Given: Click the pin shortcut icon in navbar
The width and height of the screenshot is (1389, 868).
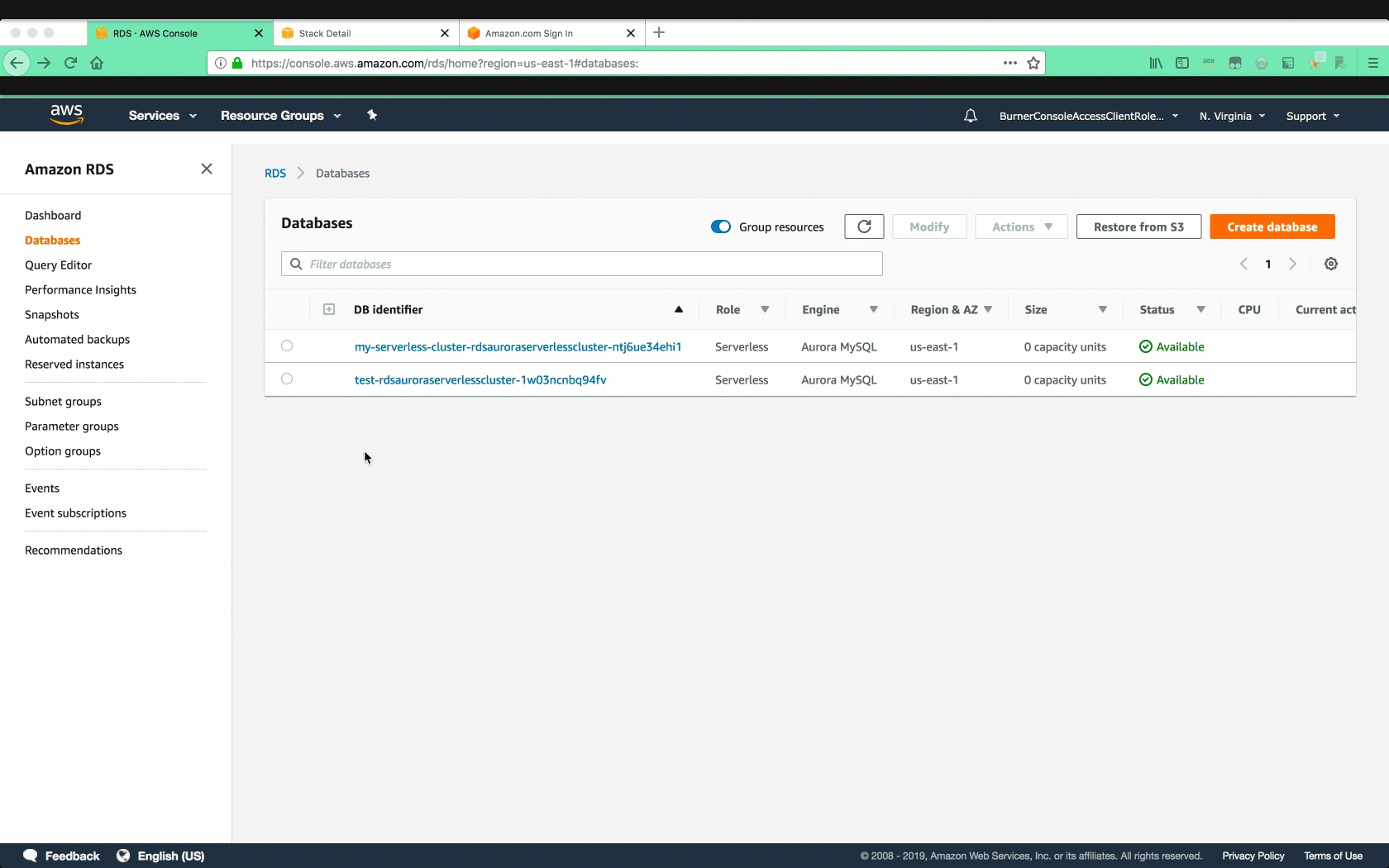Looking at the screenshot, I should click(372, 115).
